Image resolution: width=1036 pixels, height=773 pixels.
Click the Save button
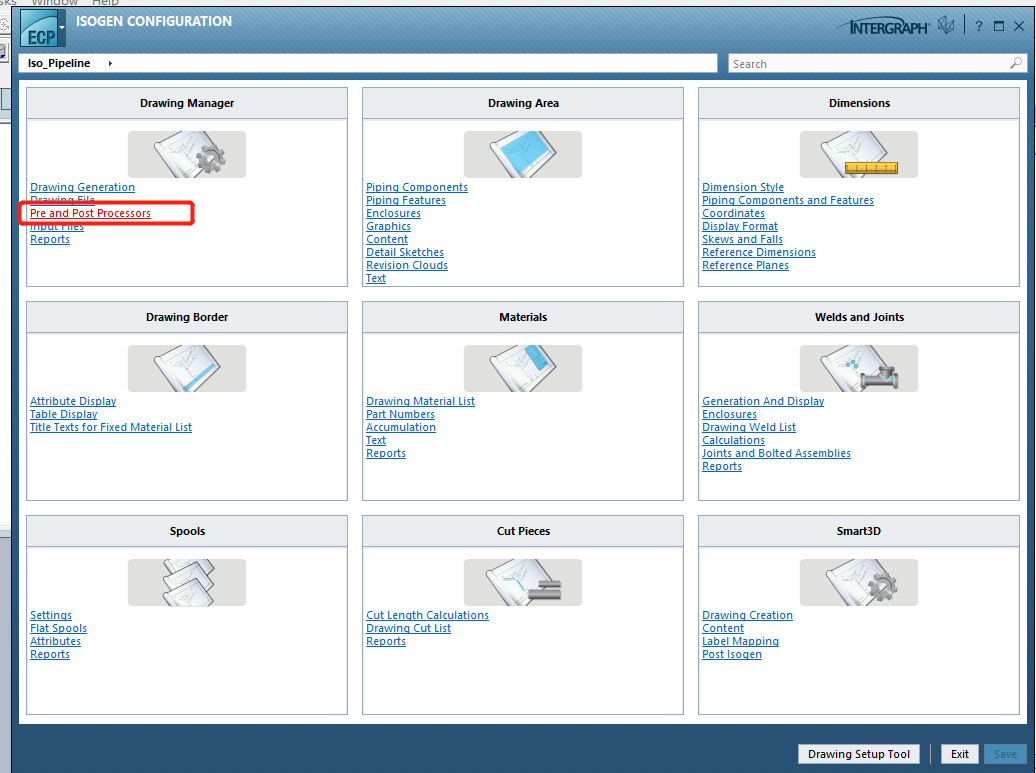coord(1005,754)
